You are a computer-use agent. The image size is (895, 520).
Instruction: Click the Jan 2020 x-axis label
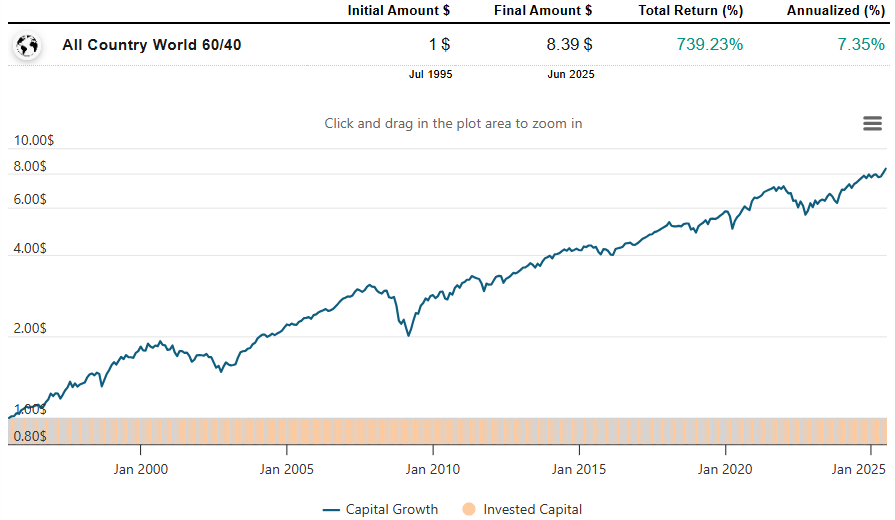click(724, 468)
